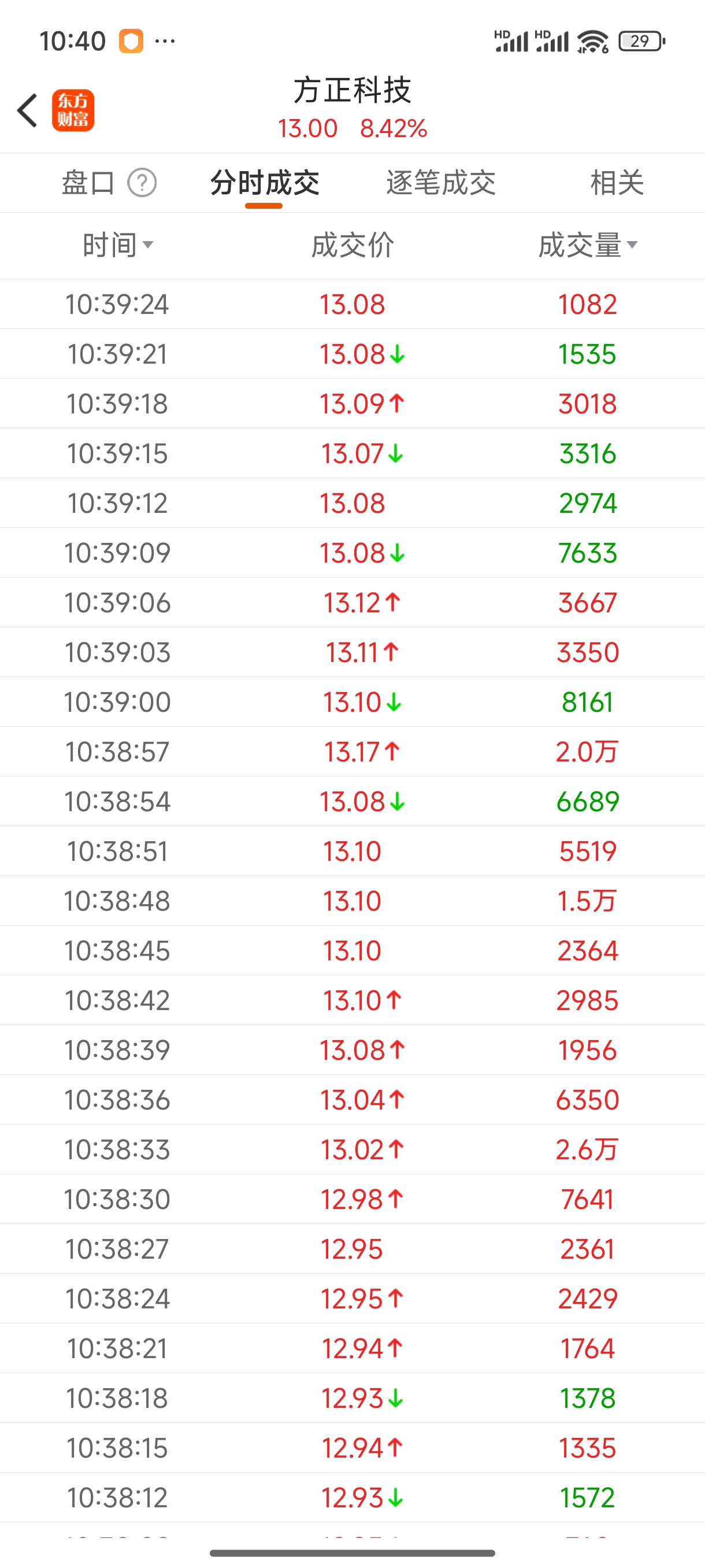Viewport: 705px width, 1568px height.
Task: Open the 东方财富 logo icon
Action: tap(73, 111)
